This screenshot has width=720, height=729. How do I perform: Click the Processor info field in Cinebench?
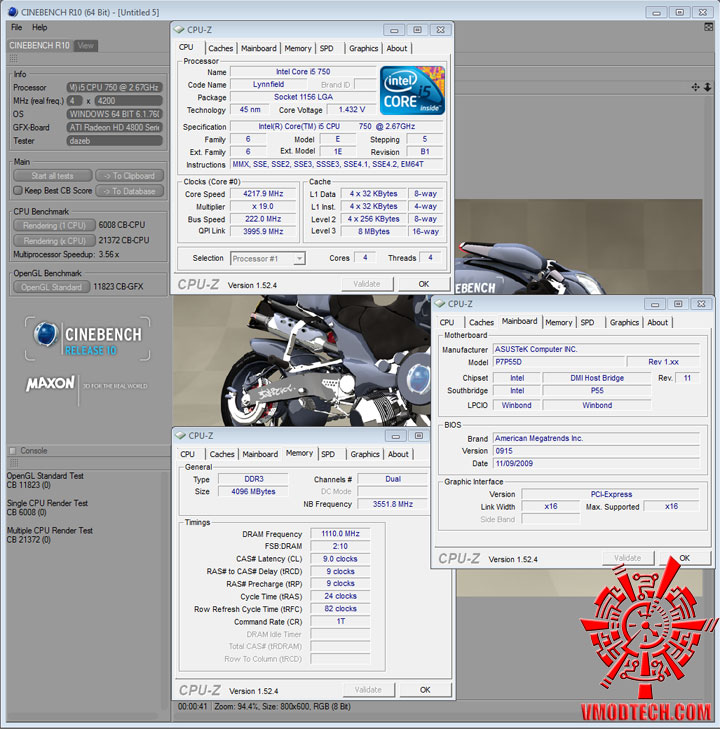point(115,87)
